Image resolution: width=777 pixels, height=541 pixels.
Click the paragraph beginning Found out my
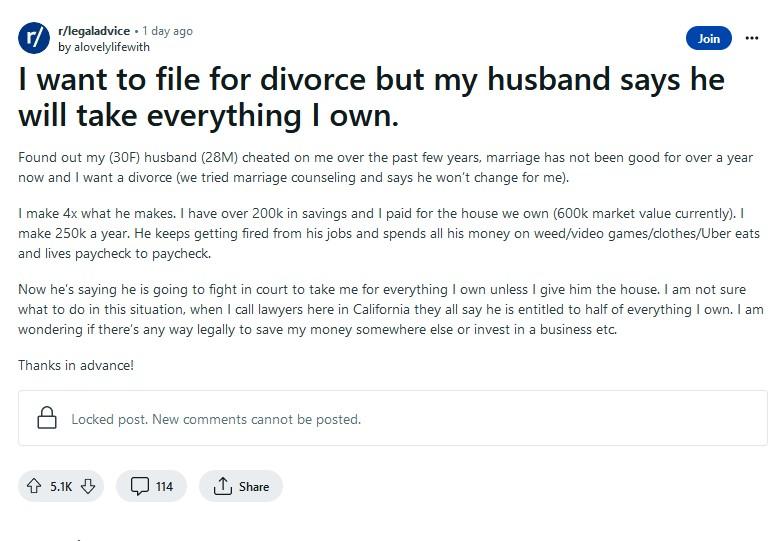385,167
